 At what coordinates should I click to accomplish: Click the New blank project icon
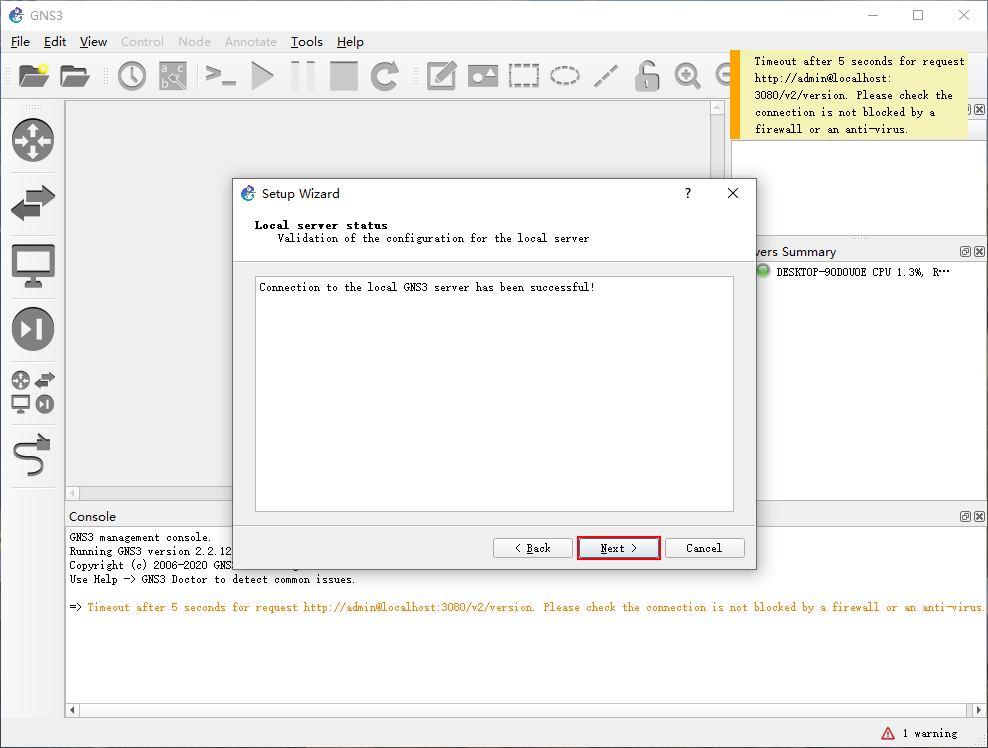pos(34,76)
